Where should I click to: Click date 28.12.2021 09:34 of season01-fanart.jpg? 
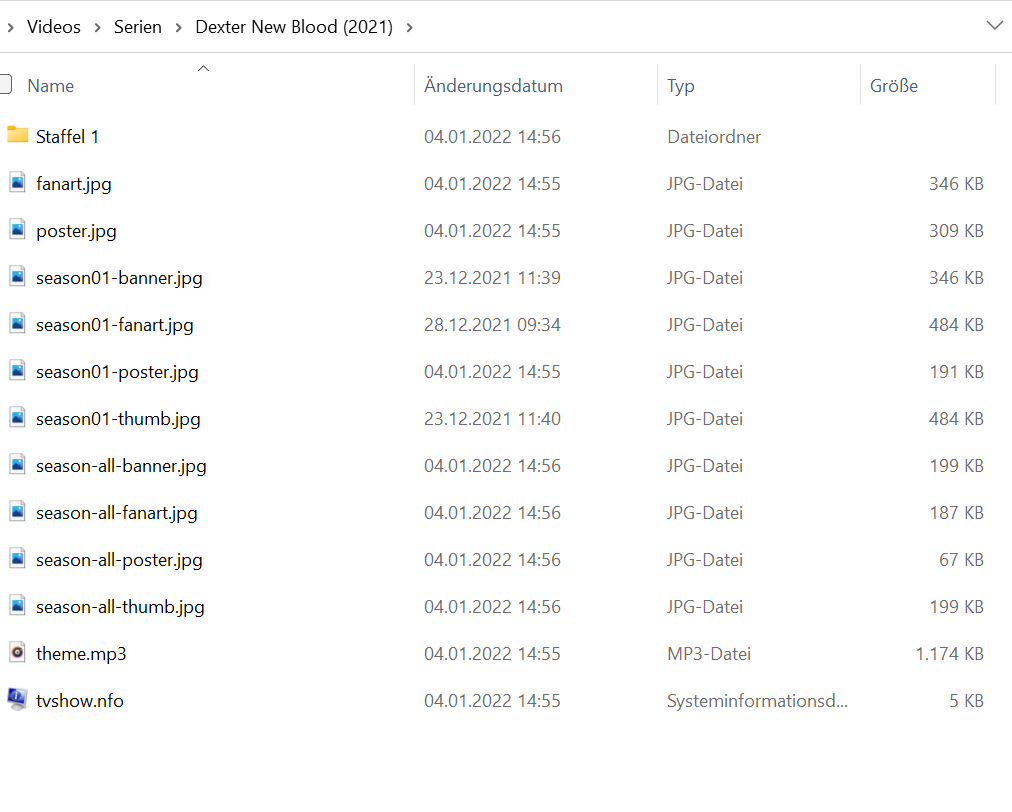click(492, 325)
